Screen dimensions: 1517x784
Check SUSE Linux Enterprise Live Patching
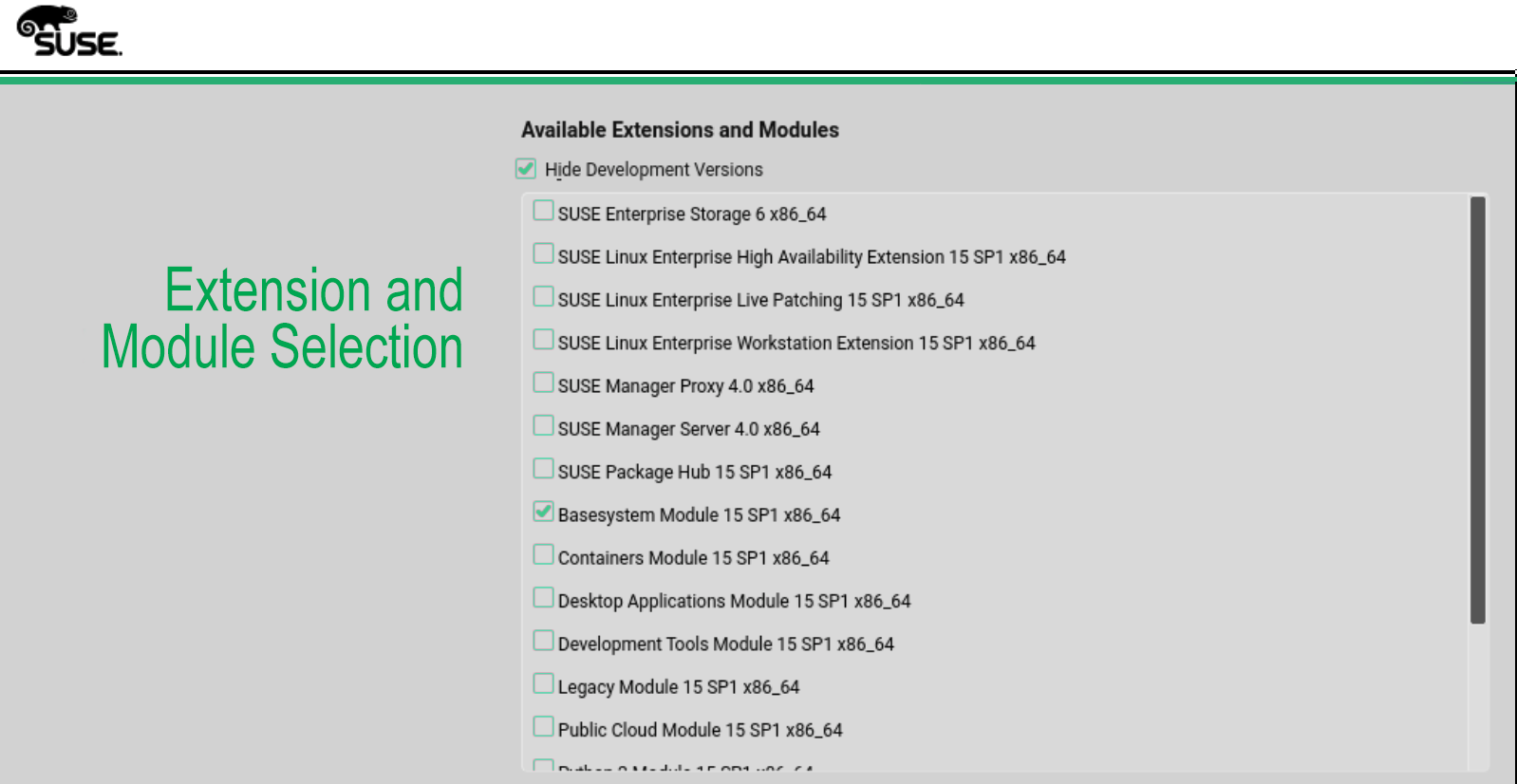(543, 297)
